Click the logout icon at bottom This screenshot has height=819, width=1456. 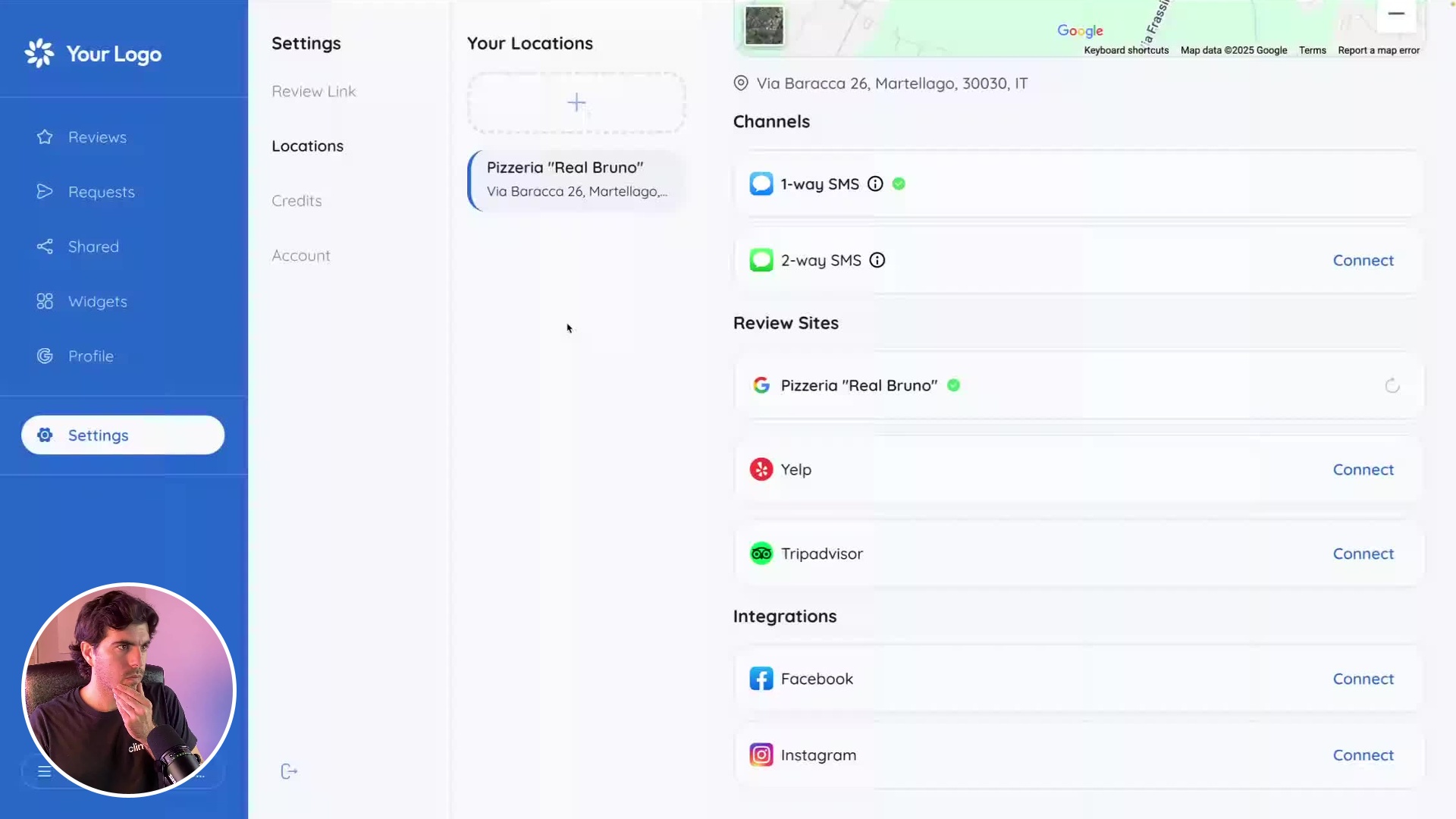[289, 771]
